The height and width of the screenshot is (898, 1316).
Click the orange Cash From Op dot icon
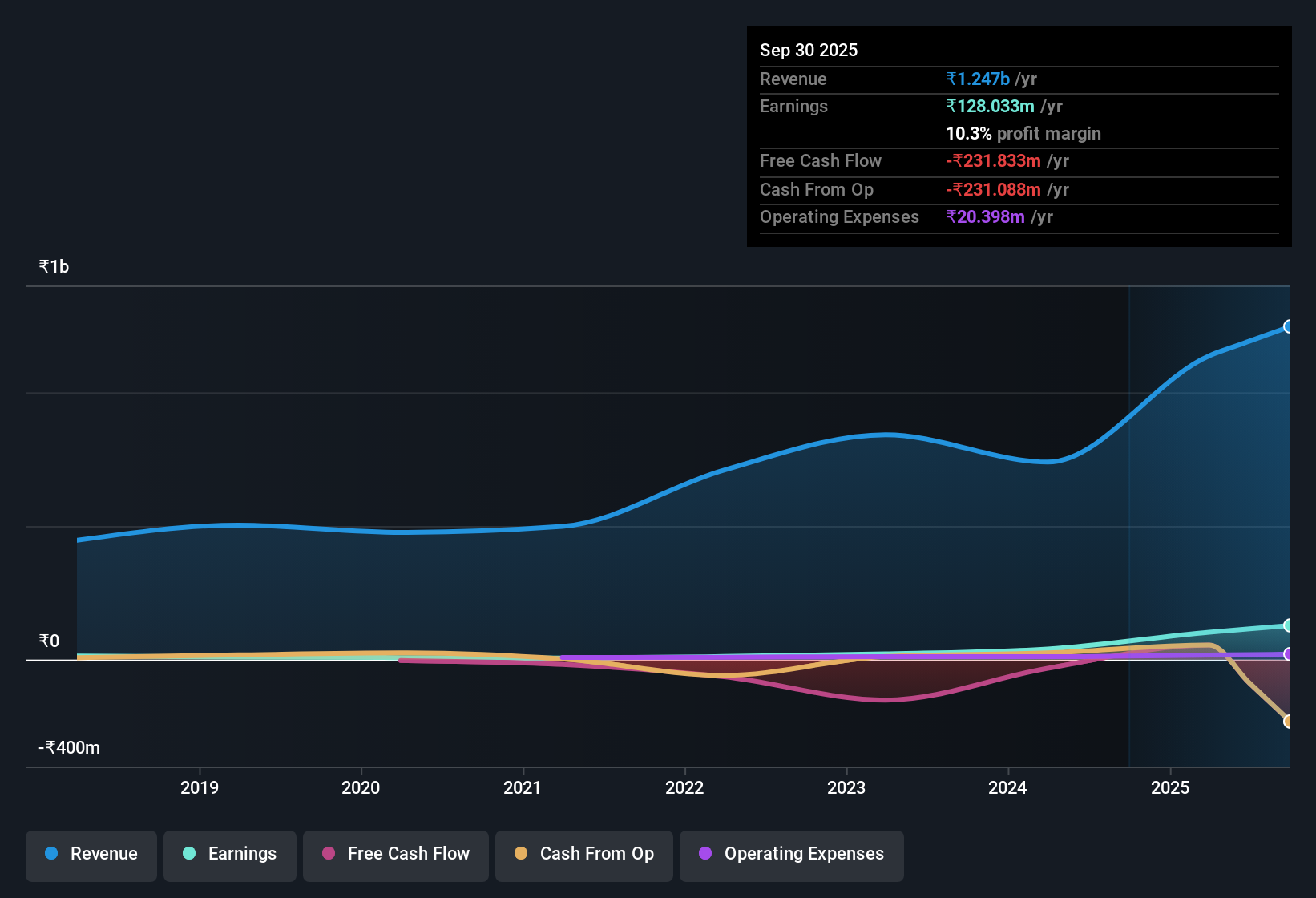(x=521, y=854)
